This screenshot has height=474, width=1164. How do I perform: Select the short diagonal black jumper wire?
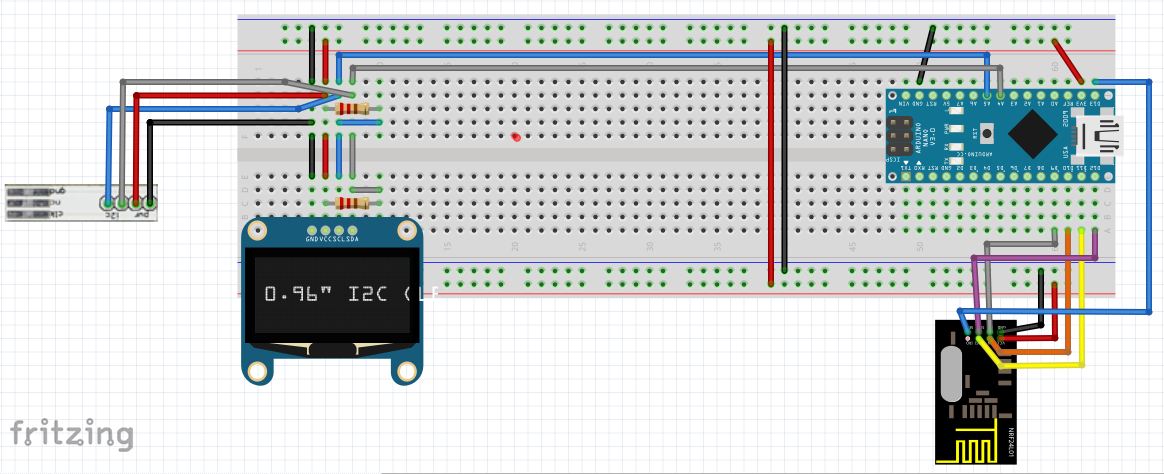(928, 55)
